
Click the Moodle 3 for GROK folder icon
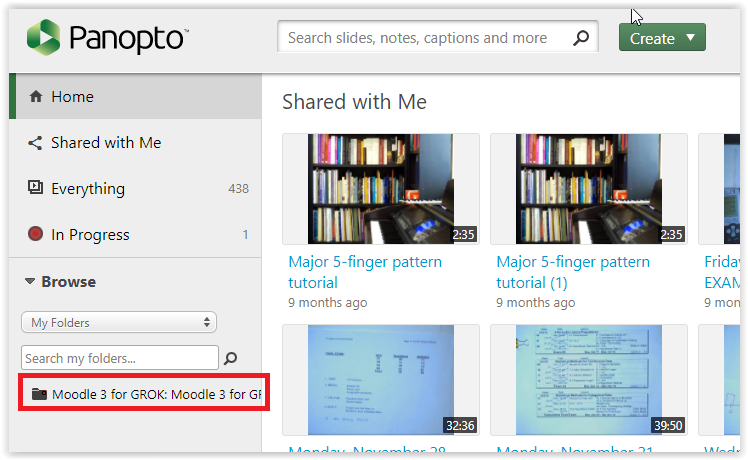click(39, 394)
